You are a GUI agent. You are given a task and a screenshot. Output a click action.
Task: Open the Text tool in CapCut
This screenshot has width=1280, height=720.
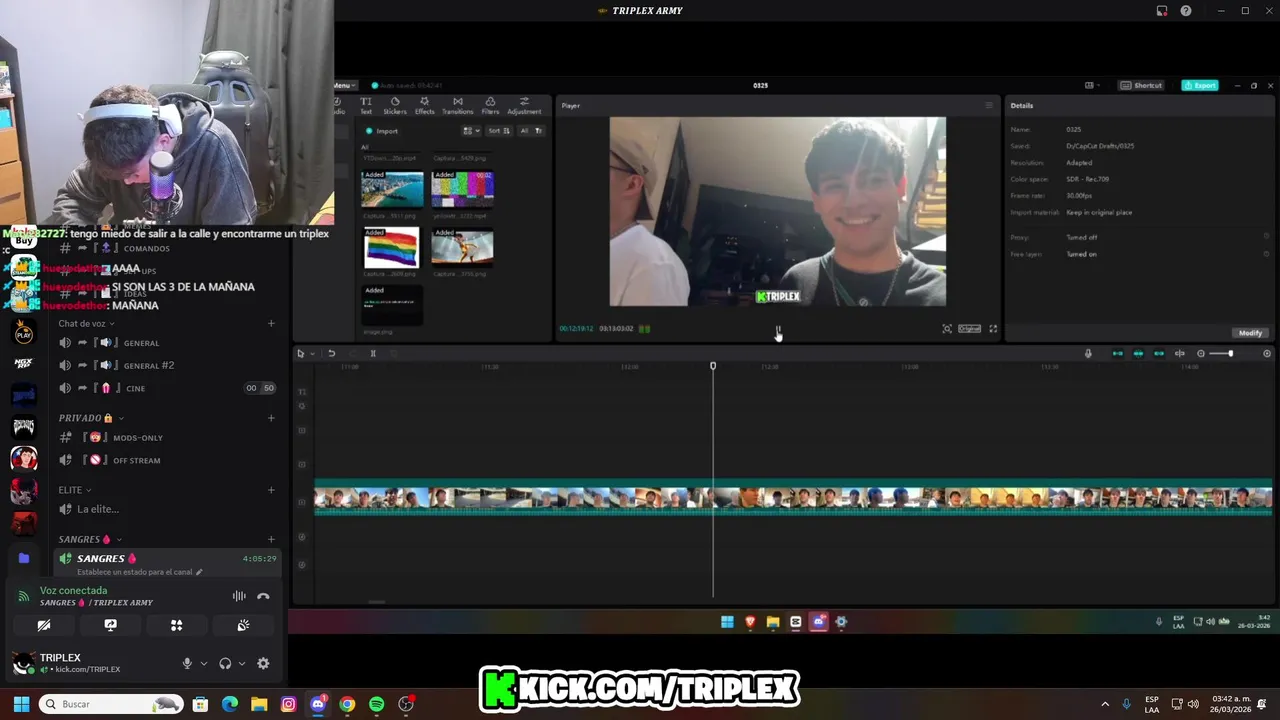coord(366,105)
